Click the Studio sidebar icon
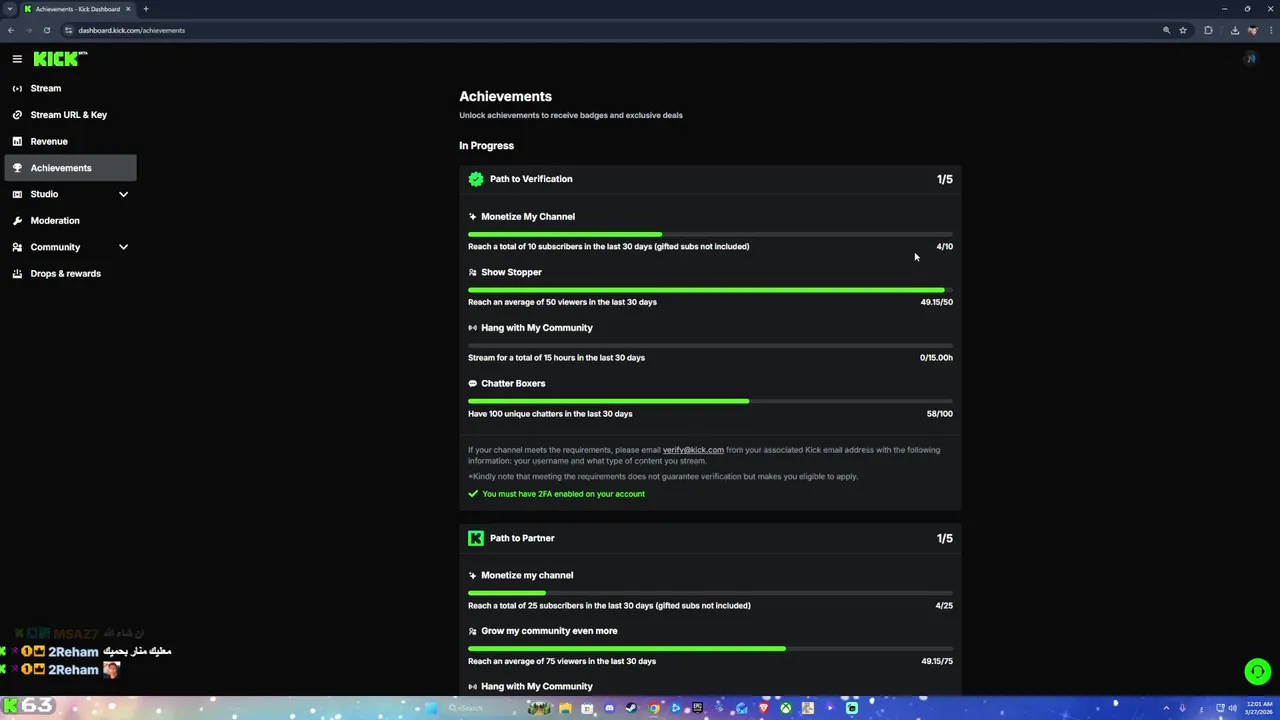 click(x=17, y=194)
